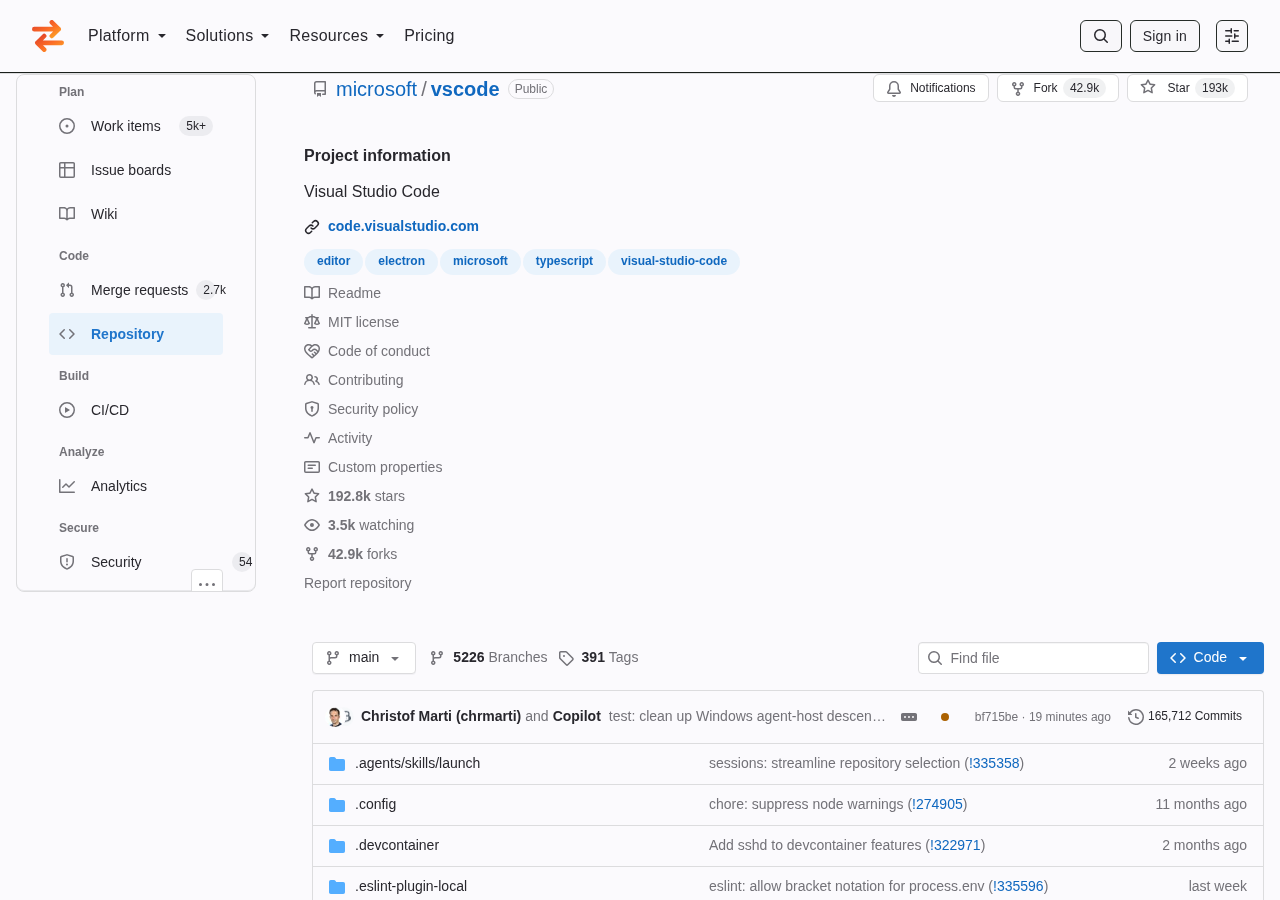Open the 5226 Branches link
1280x900 pixels.
click(x=489, y=657)
